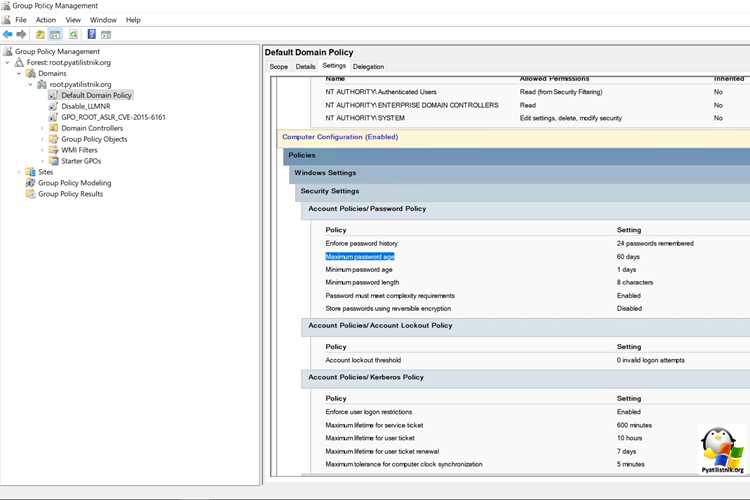Image resolution: width=750 pixels, height=500 pixels.
Task: Open the Window menu
Action: click(103, 20)
